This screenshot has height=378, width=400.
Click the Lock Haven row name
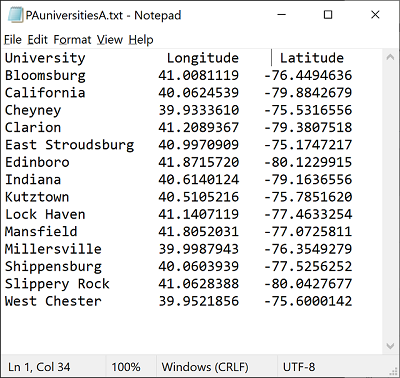[x=45, y=214]
